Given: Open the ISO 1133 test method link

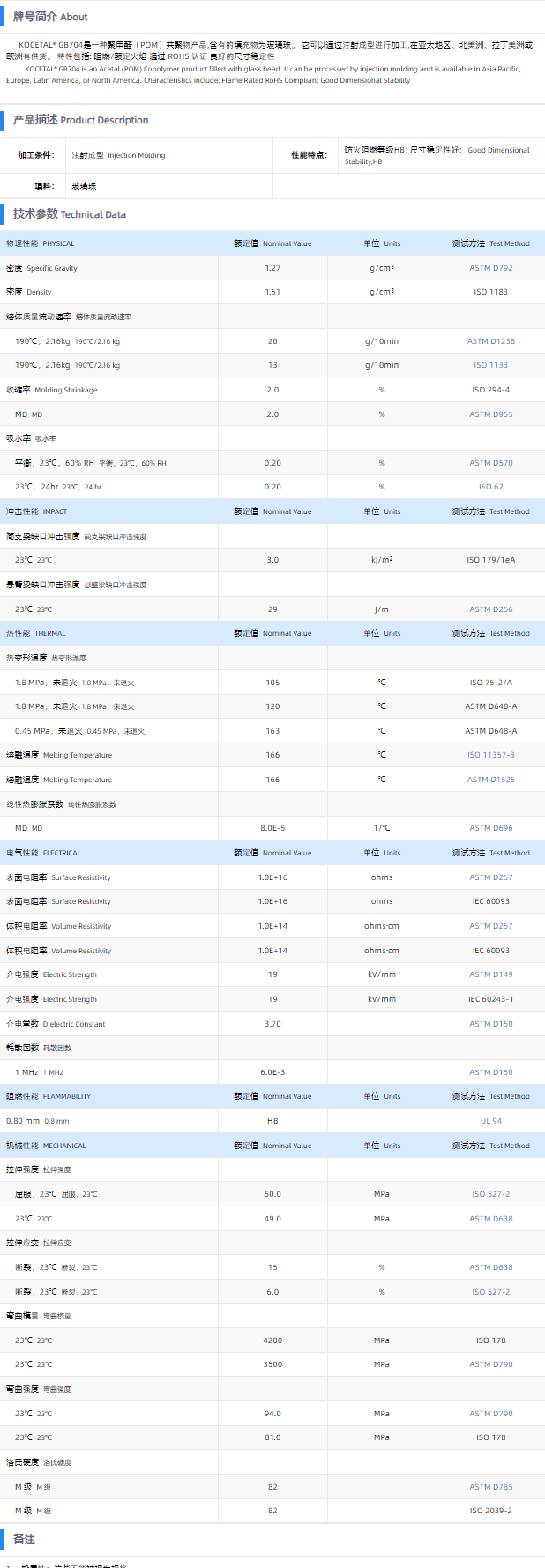Looking at the screenshot, I should [490, 365].
